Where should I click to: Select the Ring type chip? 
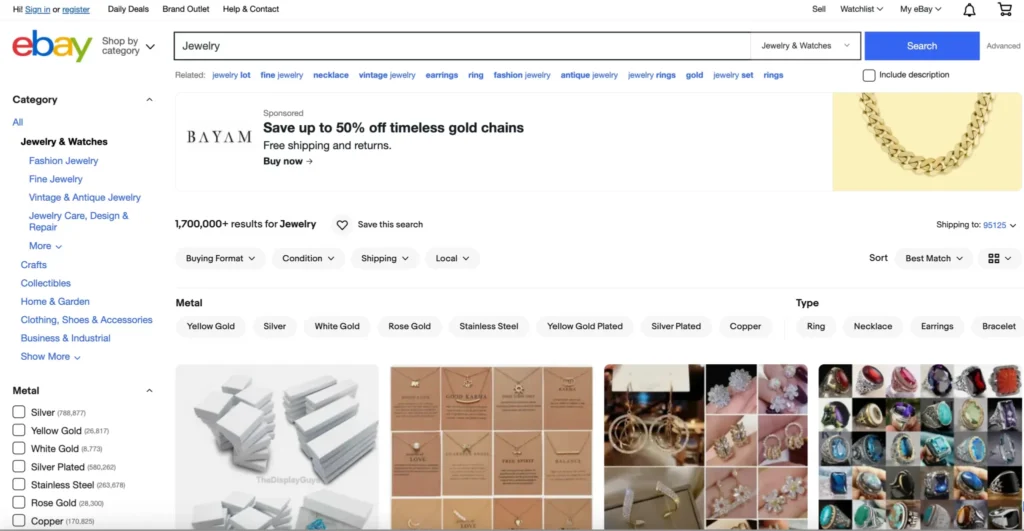click(816, 327)
